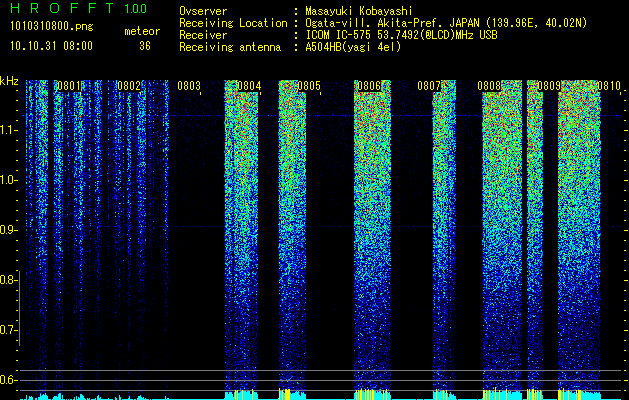Click the 0.8 kHz axis label
The width and height of the screenshot is (629, 400).
9,280
